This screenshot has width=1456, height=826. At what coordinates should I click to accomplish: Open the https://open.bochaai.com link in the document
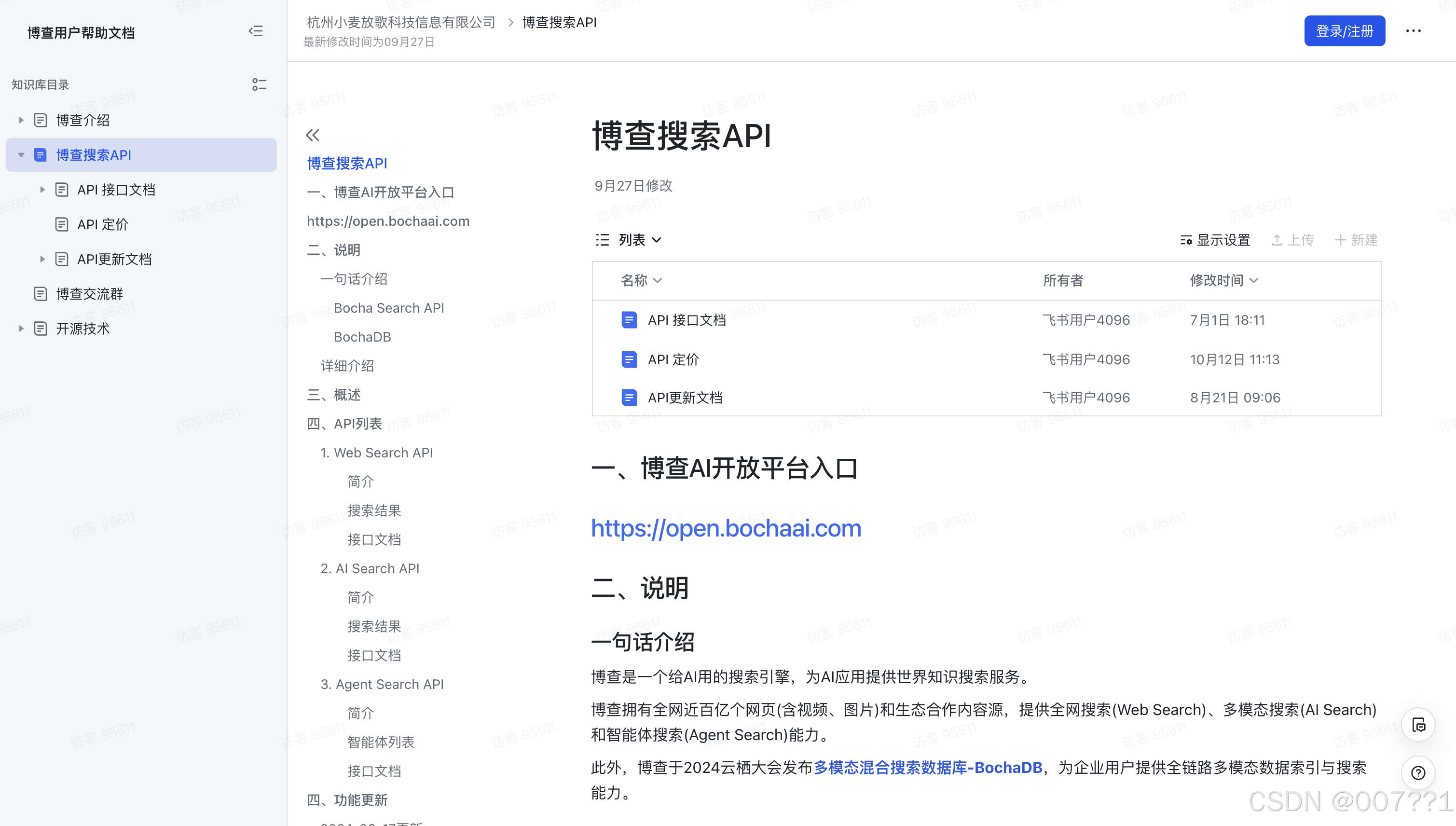coord(726,528)
